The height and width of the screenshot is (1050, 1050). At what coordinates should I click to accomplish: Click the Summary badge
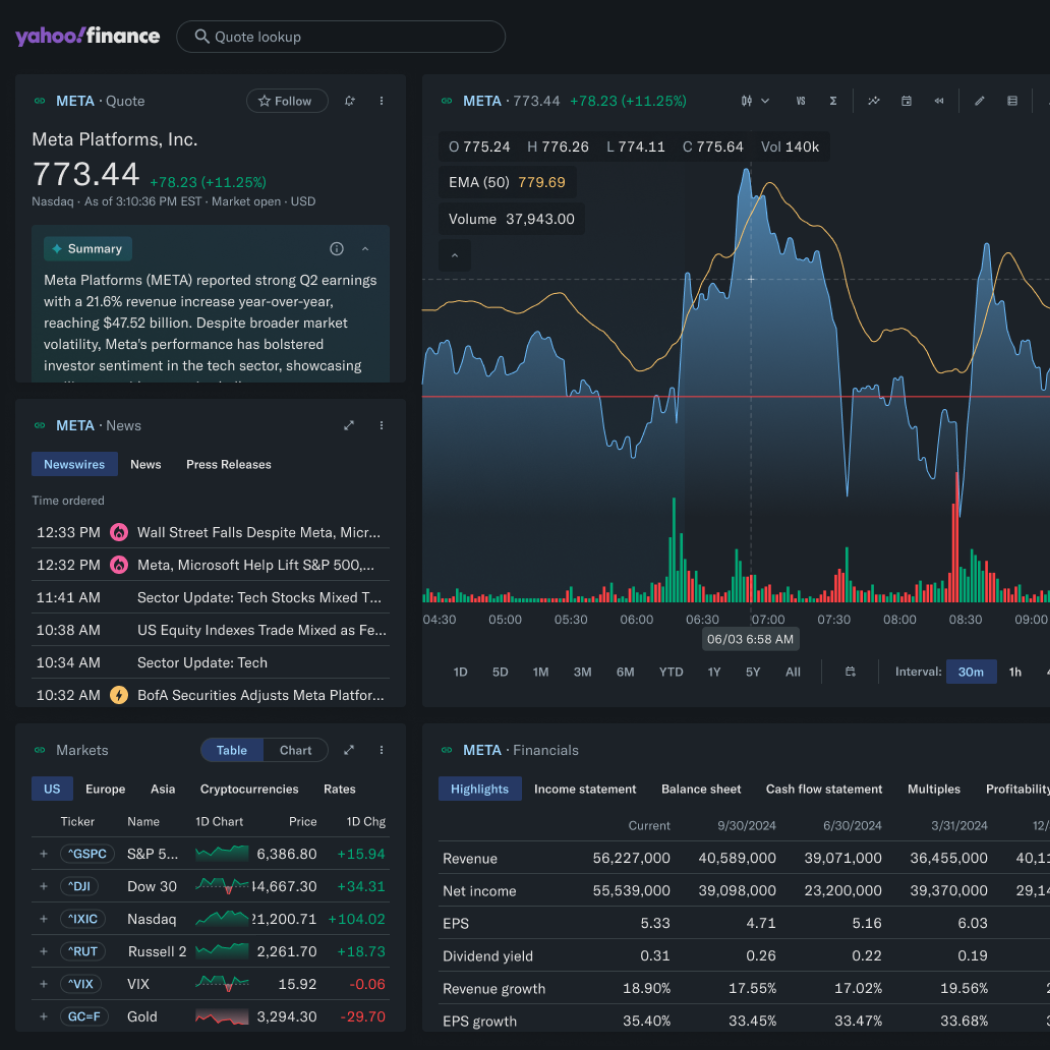pos(88,249)
